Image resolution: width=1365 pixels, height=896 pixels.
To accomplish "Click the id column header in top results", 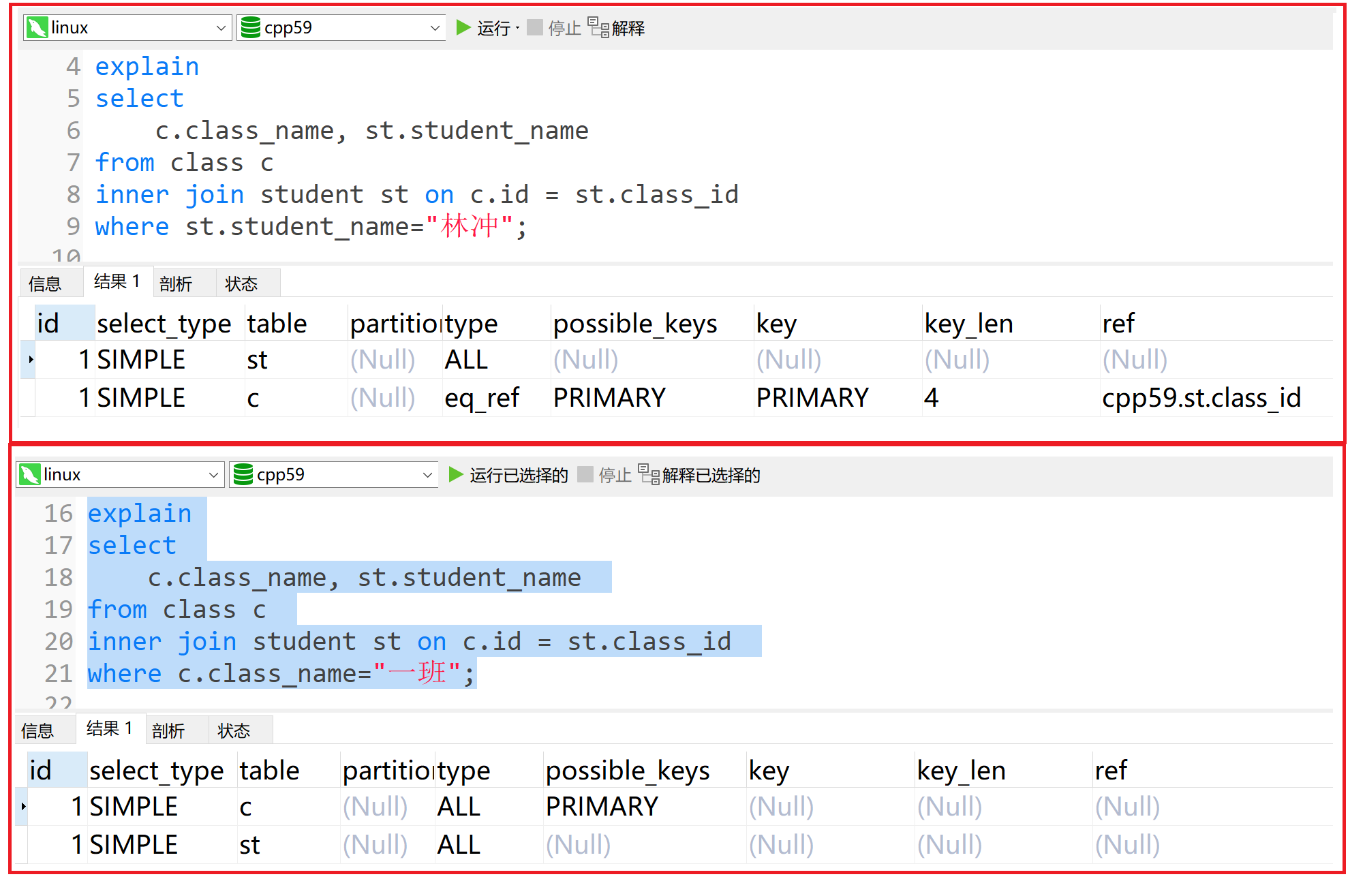I will pos(65,323).
